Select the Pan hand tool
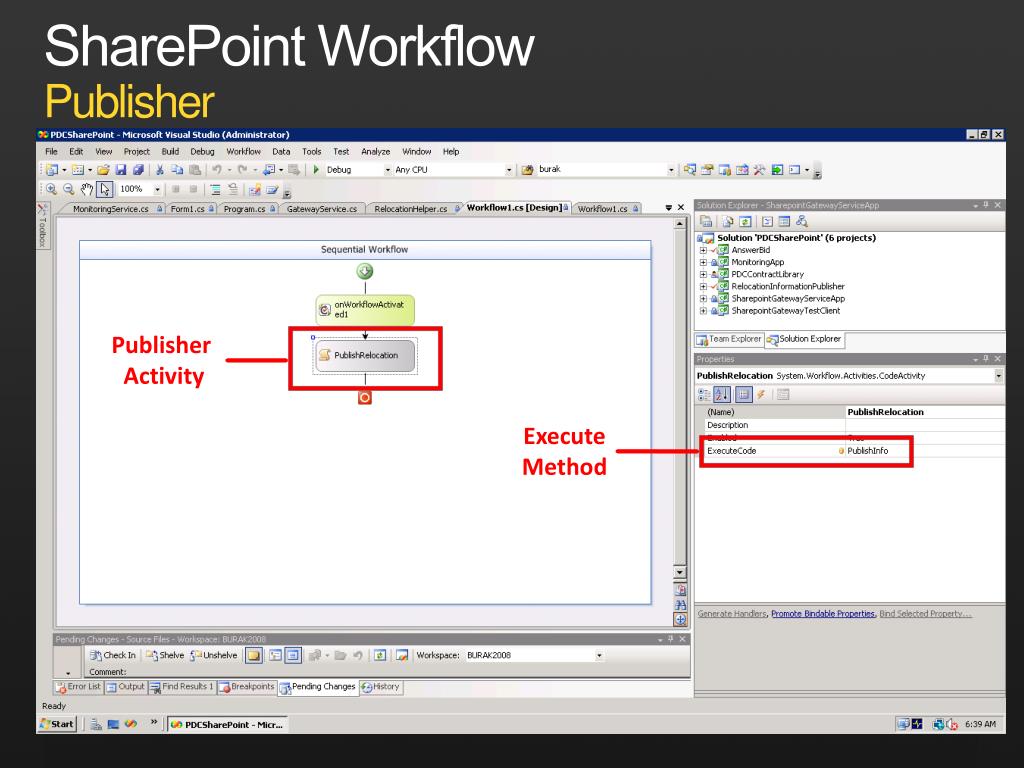This screenshot has height=768, width=1024. point(87,189)
